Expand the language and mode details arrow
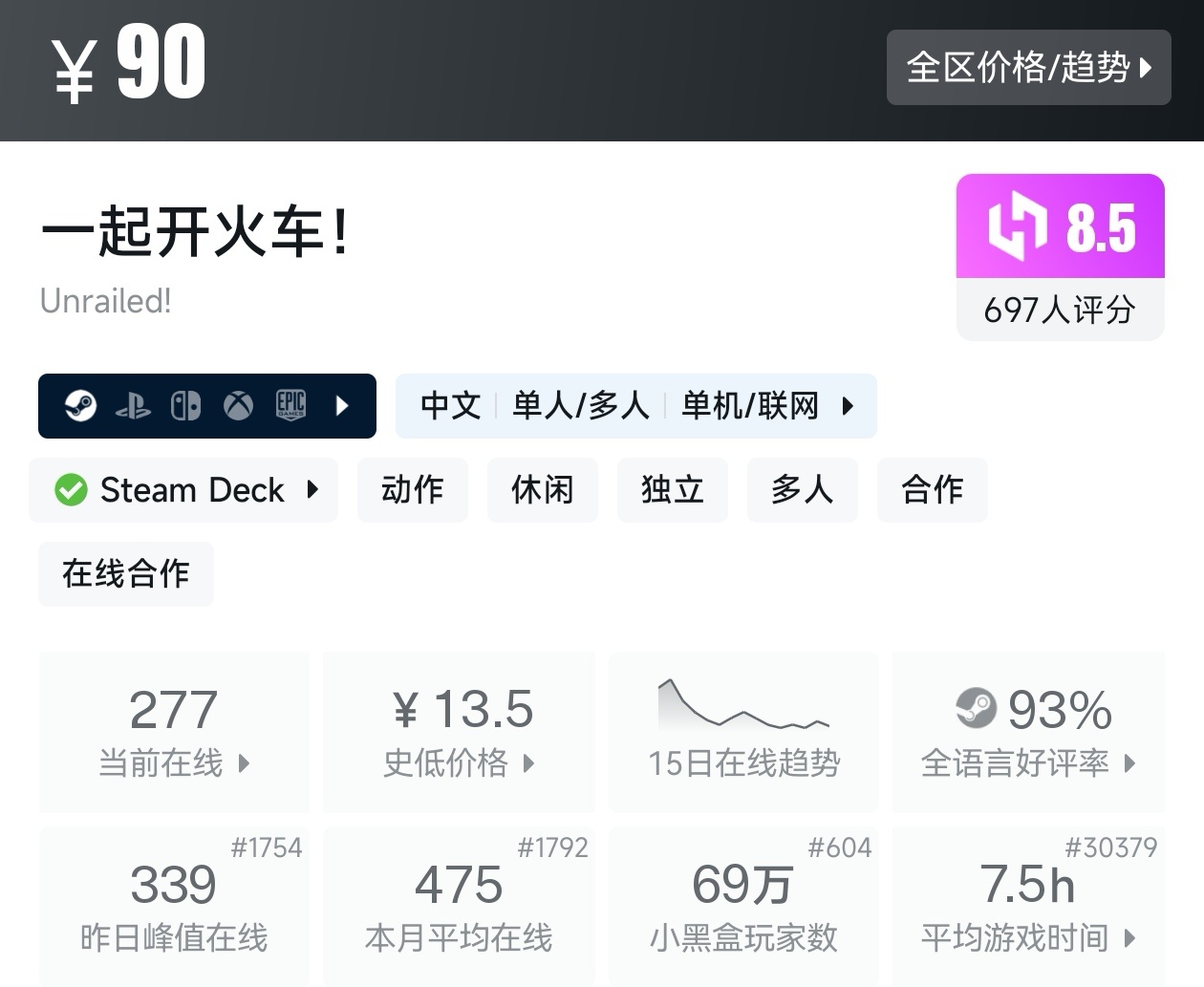Screen dimensions: 1204x987 [848, 406]
